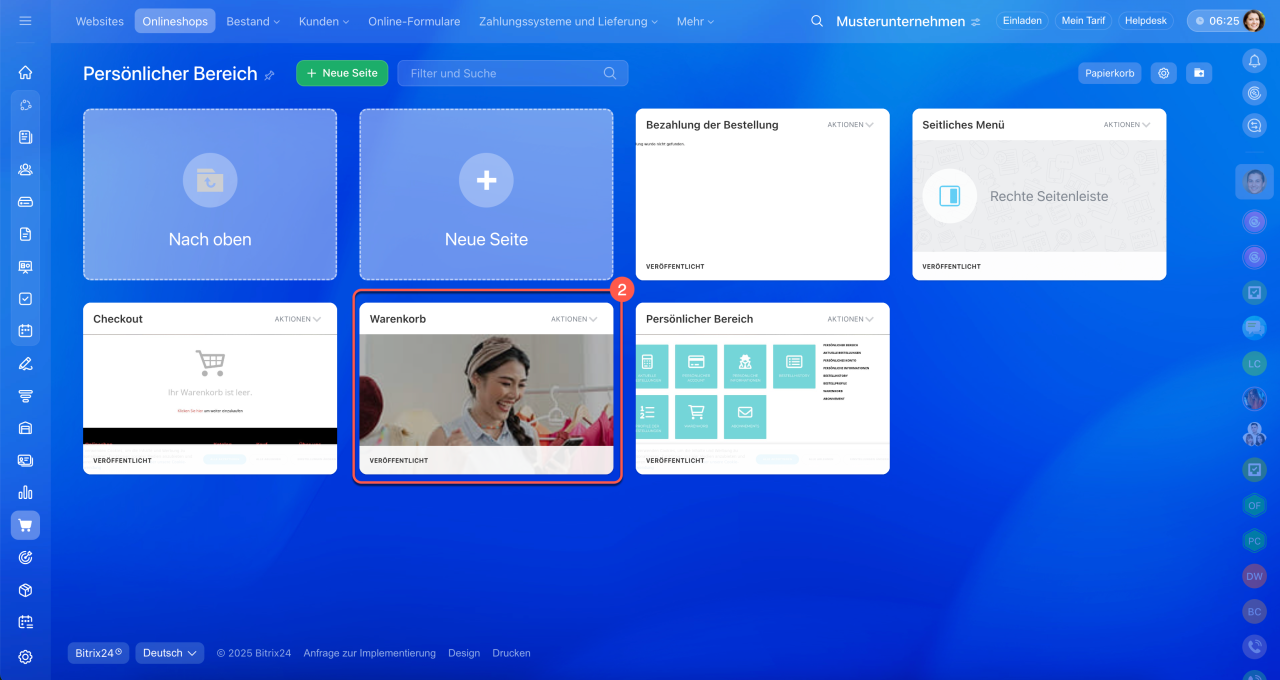Click the Bitrix24 footer button
1280x680 pixels.
pos(99,653)
